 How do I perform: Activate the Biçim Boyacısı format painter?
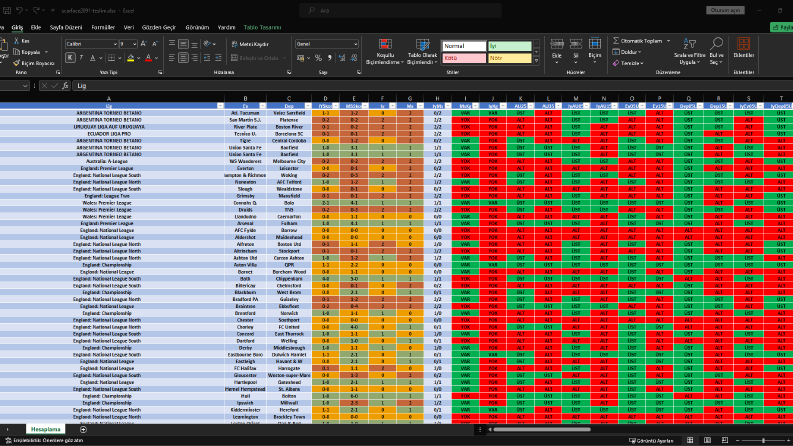pyautogui.click(x=33, y=63)
